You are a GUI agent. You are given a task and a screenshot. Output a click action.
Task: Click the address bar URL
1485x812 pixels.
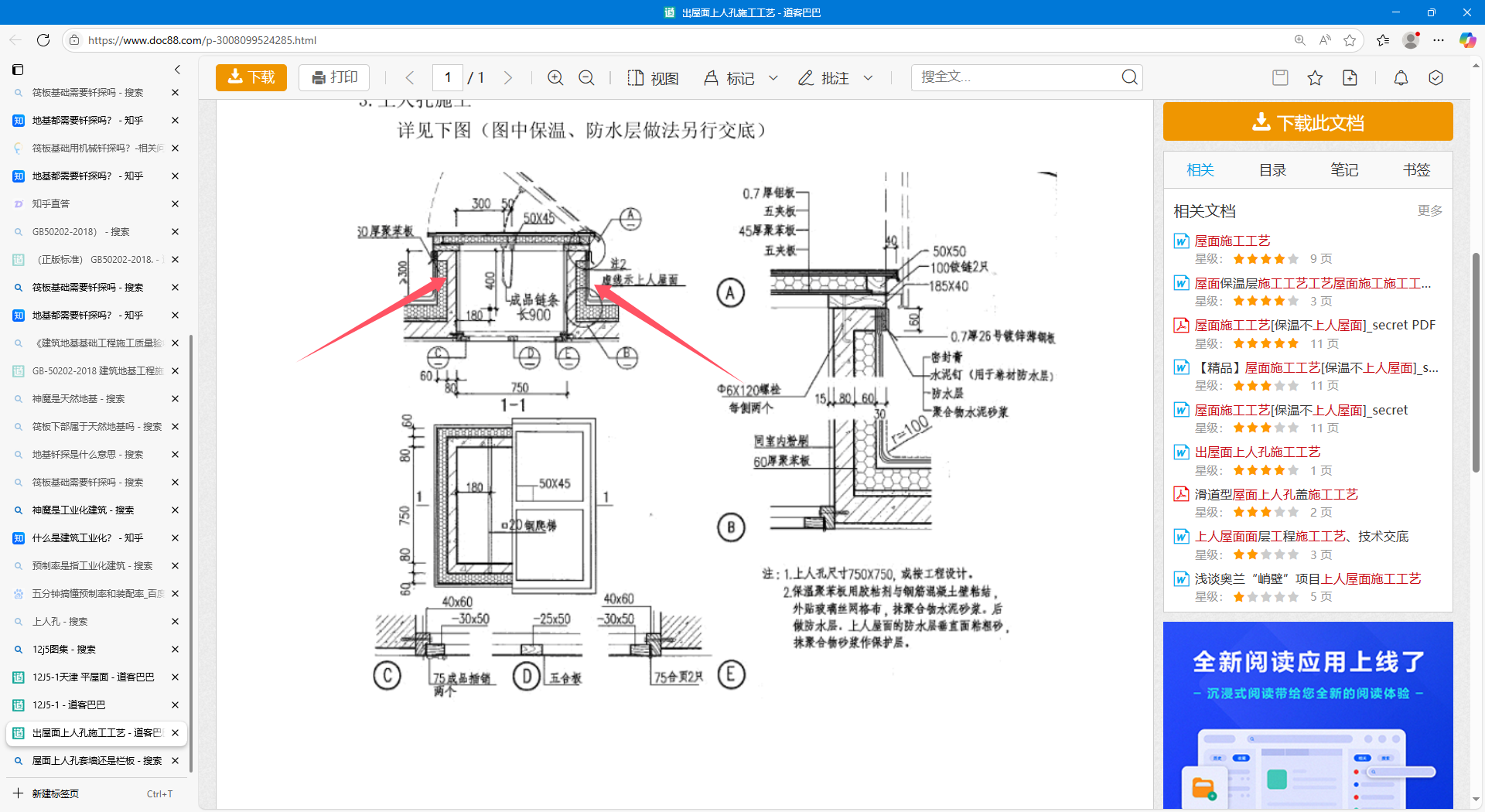tap(202, 40)
